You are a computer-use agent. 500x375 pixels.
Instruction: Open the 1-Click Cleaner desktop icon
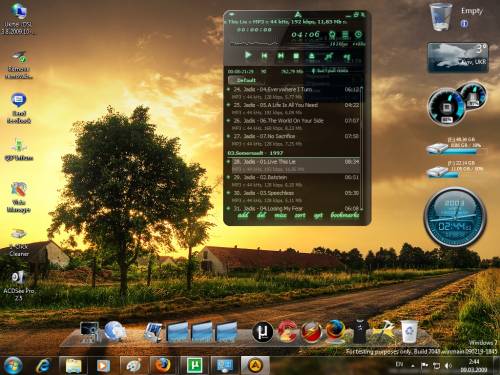click(19, 242)
